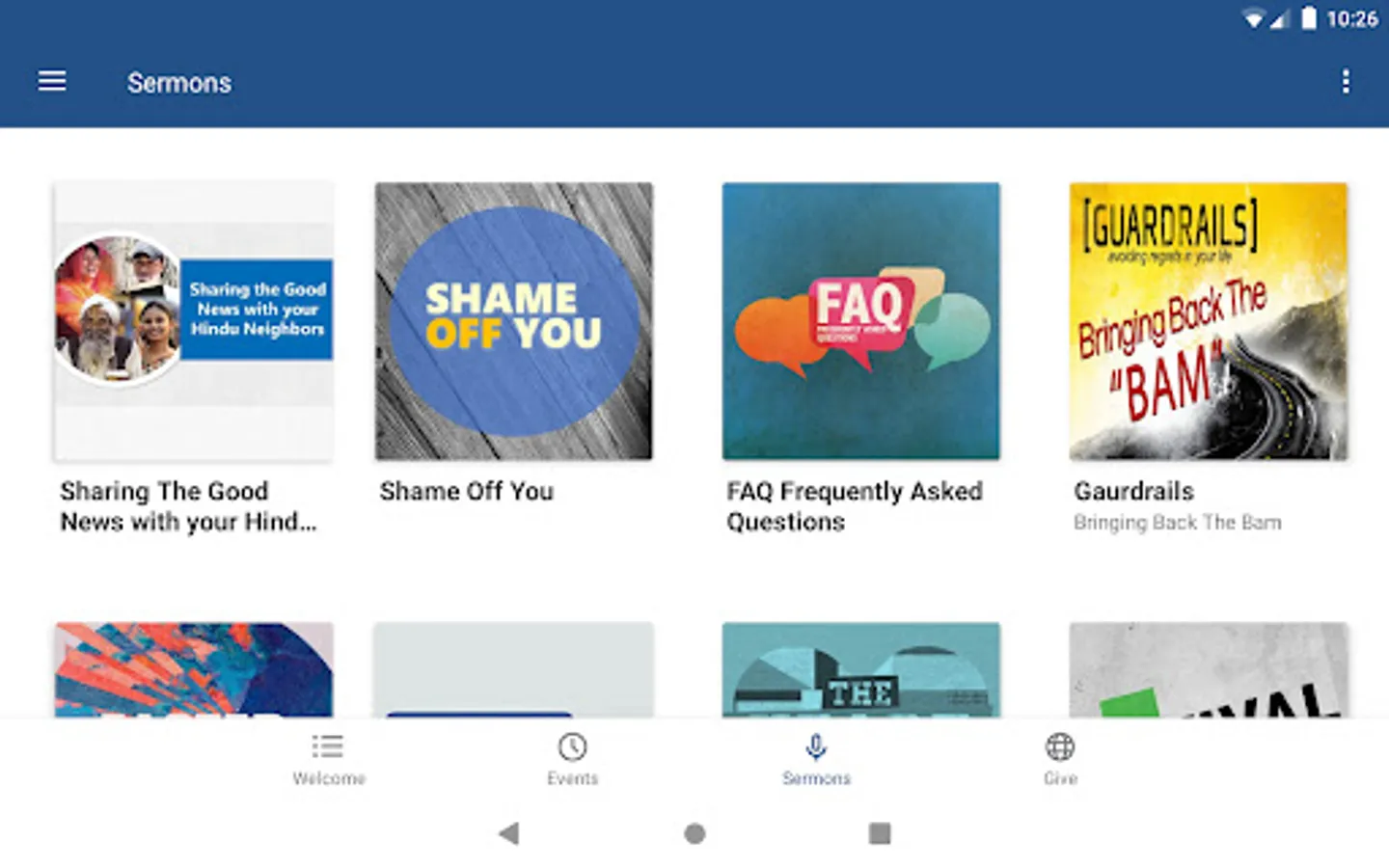Viewport: 1389px width, 868px height.
Task: Tap the Welcome list icon
Action: (x=328, y=746)
